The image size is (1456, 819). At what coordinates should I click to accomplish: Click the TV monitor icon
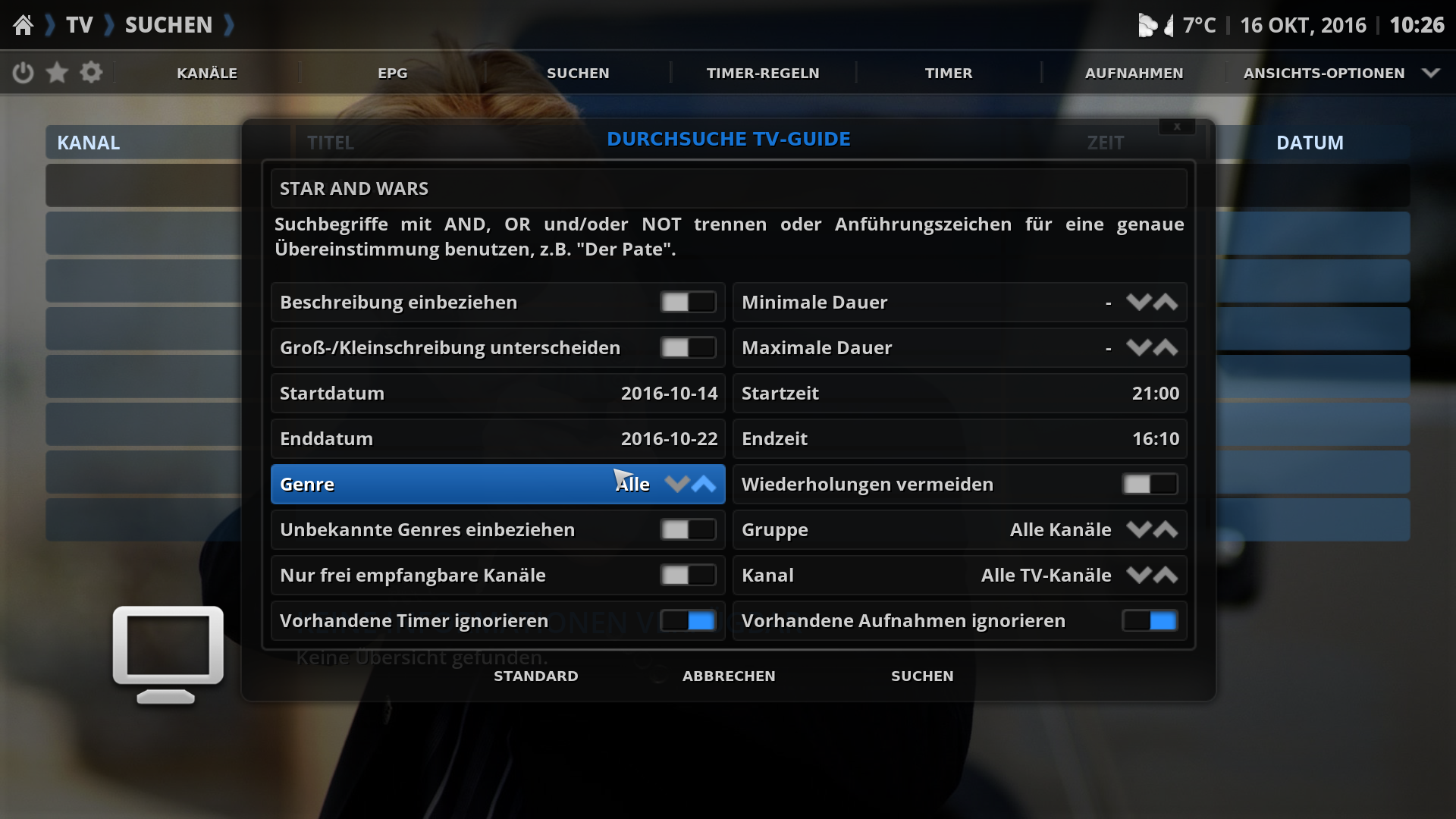click(168, 654)
